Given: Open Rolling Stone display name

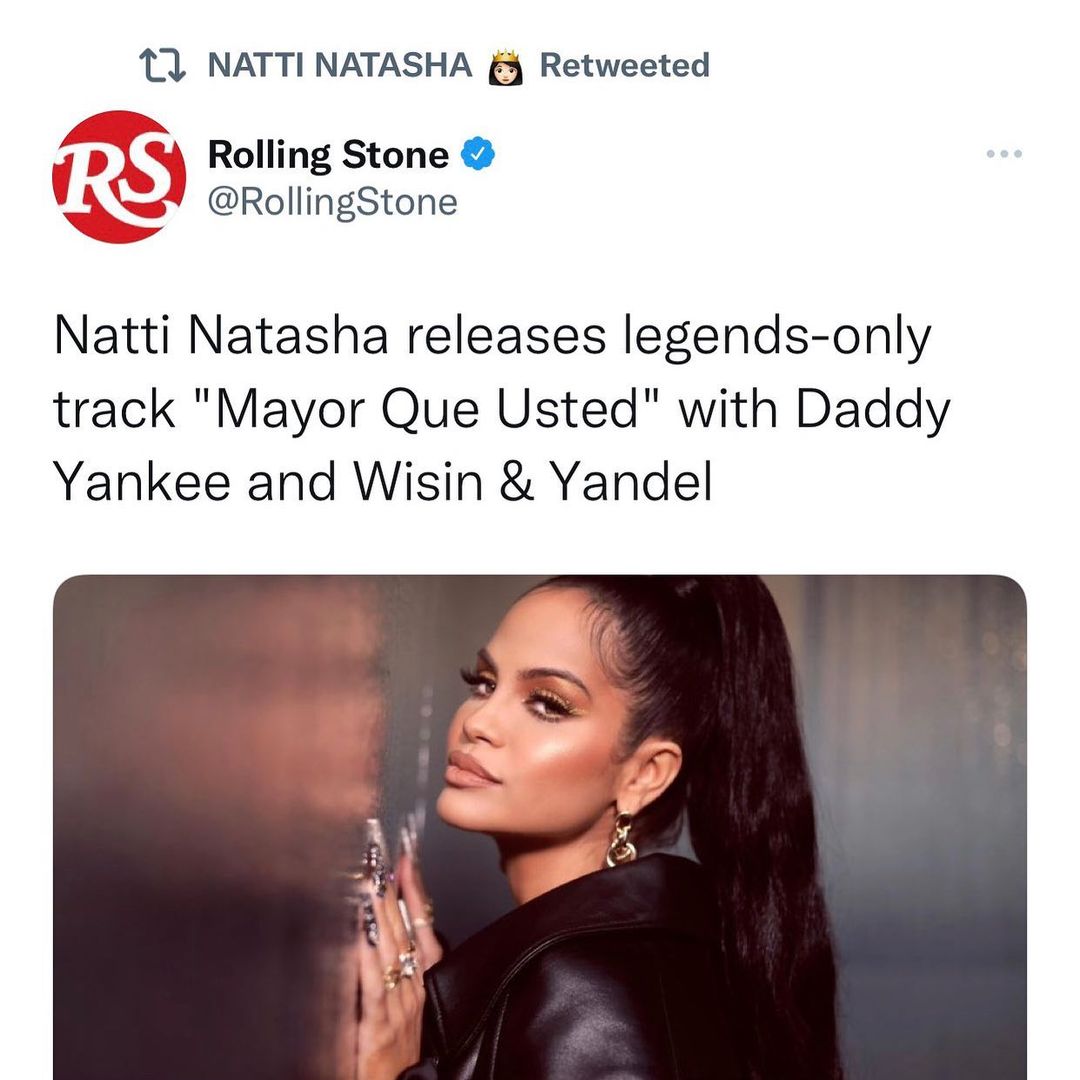Looking at the screenshot, I should click(329, 154).
